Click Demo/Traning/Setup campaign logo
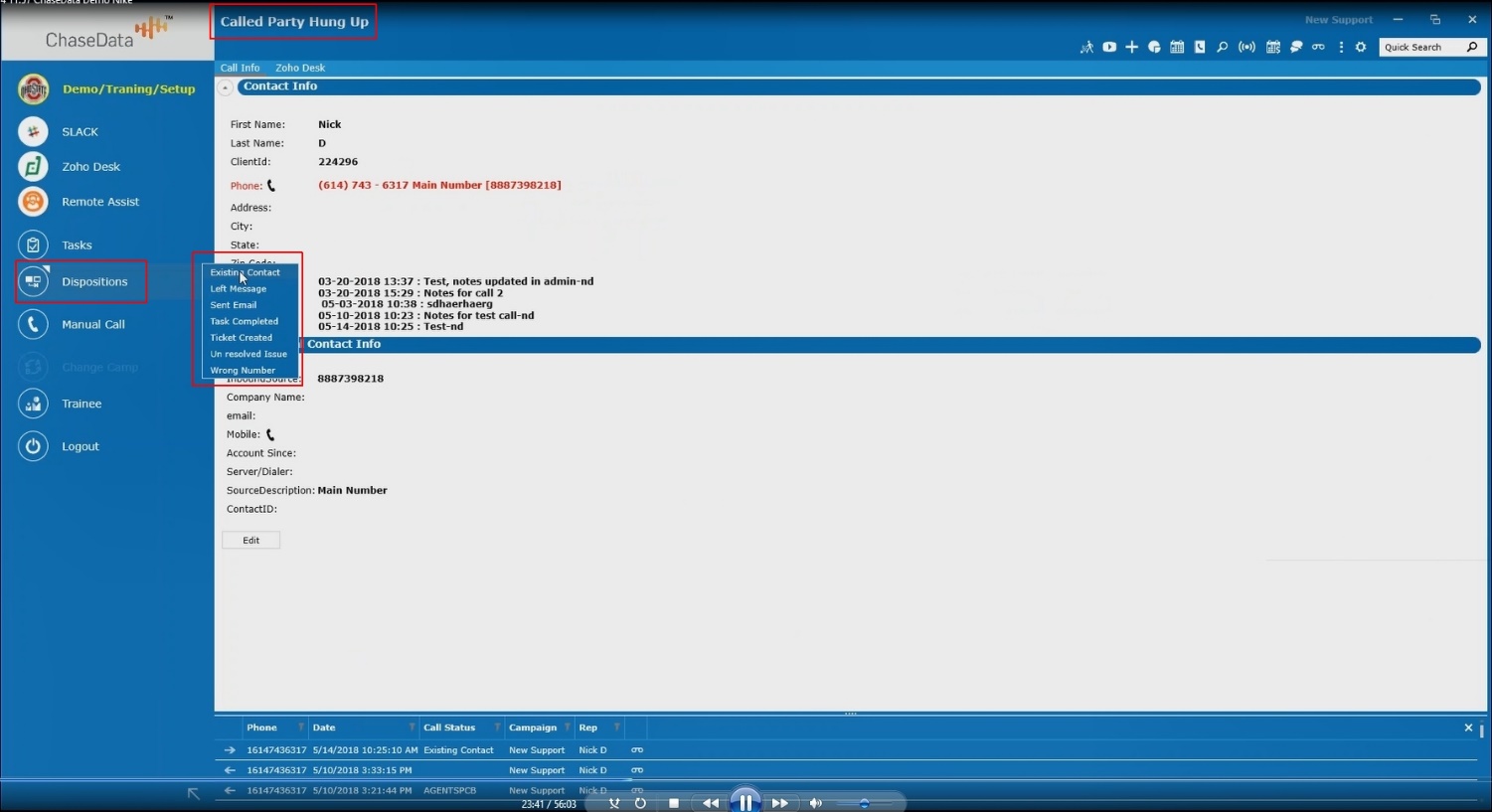This screenshot has height=812, width=1492. coord(33,89)
